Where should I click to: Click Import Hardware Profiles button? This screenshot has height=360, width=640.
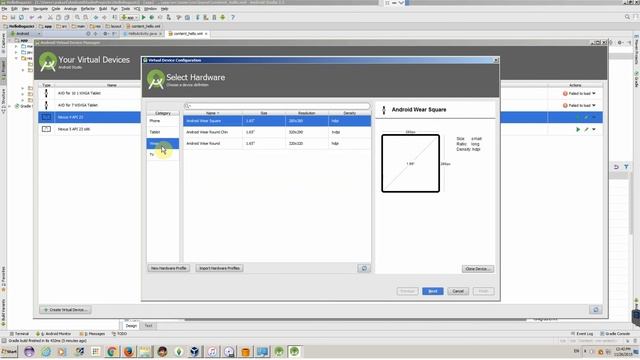pyautogui.click(x=220, y=268)
